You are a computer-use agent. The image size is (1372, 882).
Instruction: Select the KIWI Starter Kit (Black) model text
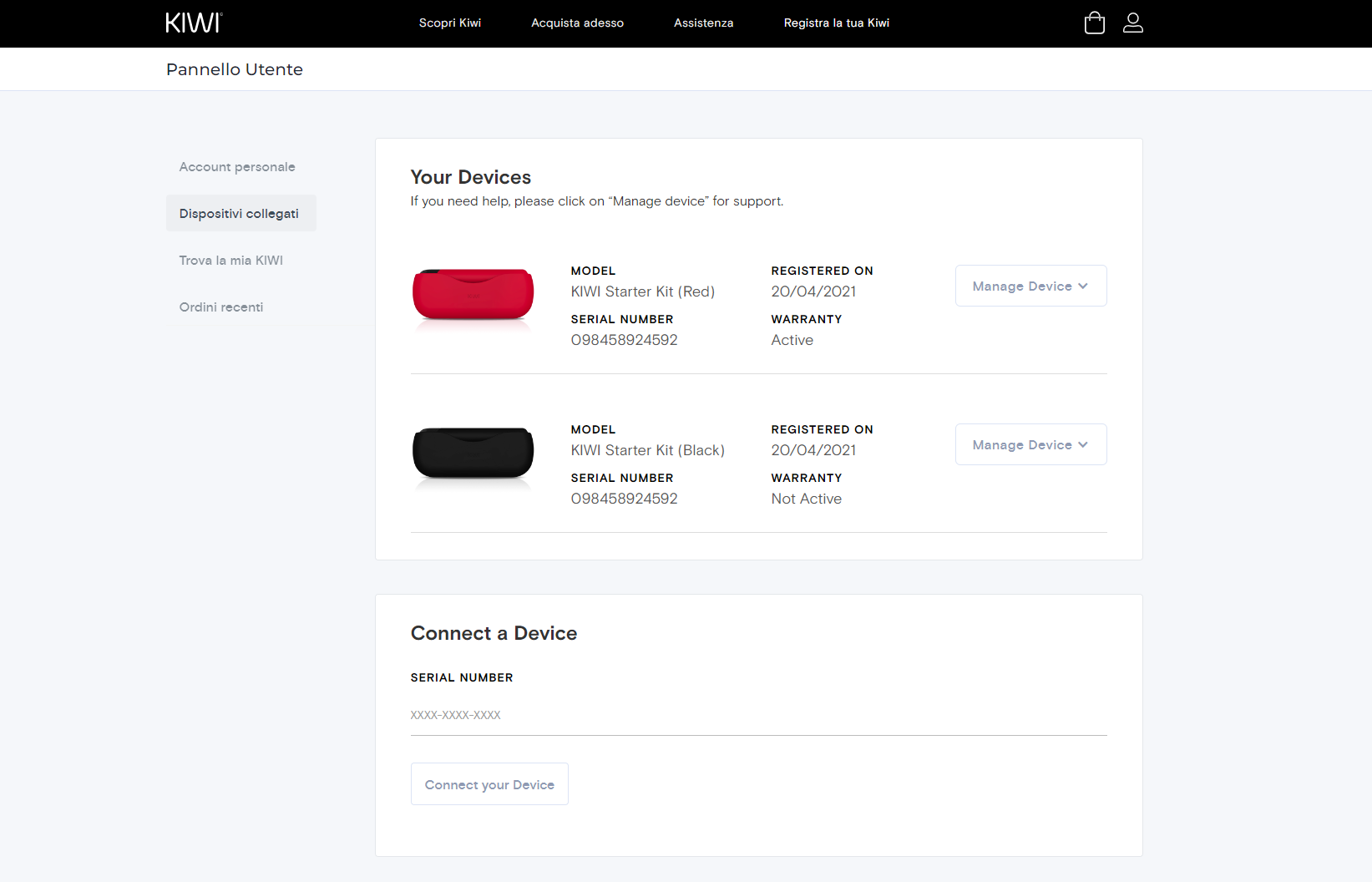tap(648, 450)
